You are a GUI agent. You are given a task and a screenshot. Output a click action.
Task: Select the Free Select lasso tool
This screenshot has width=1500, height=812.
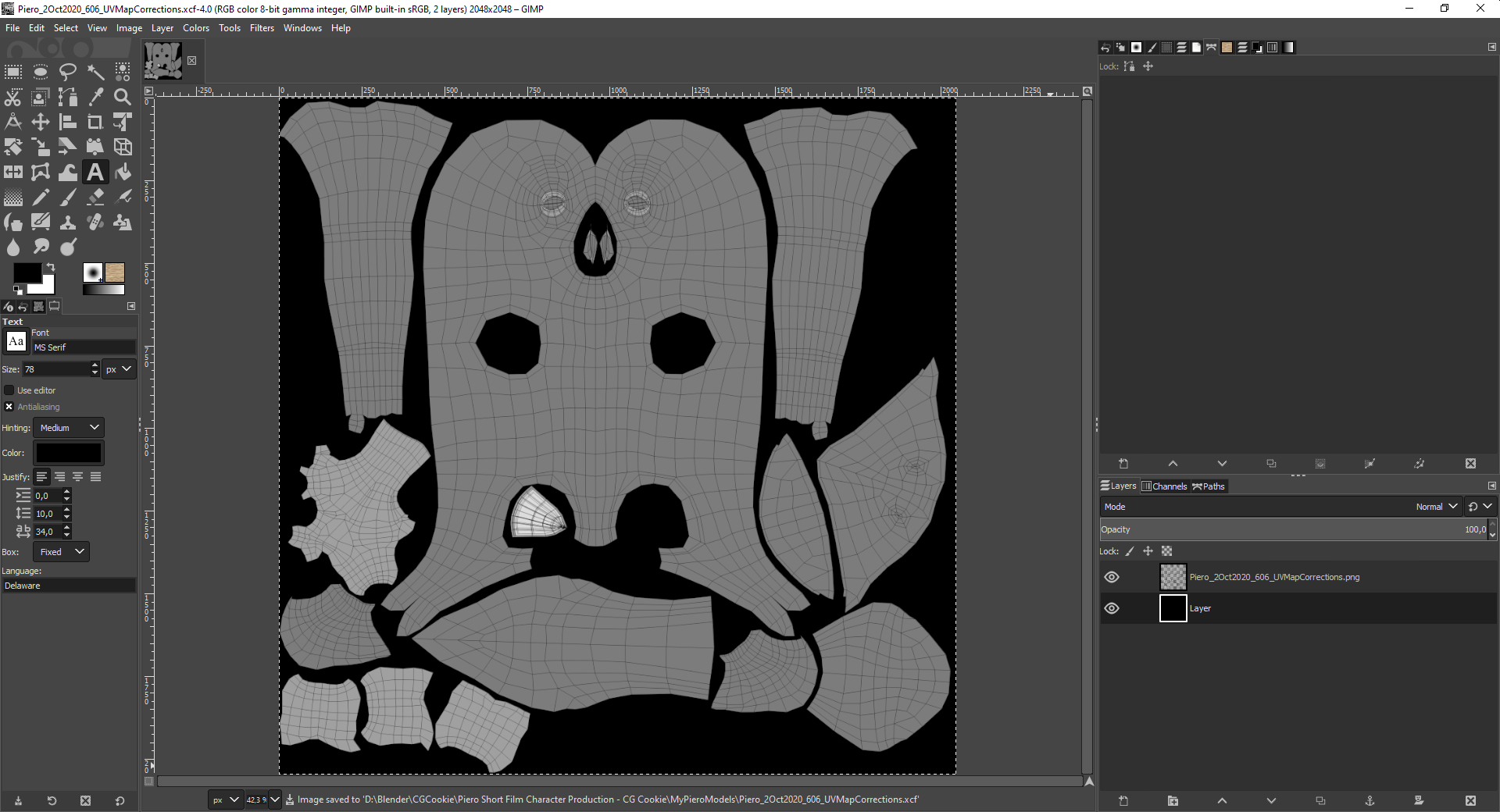pyautogui.click(x=68, y=73)
